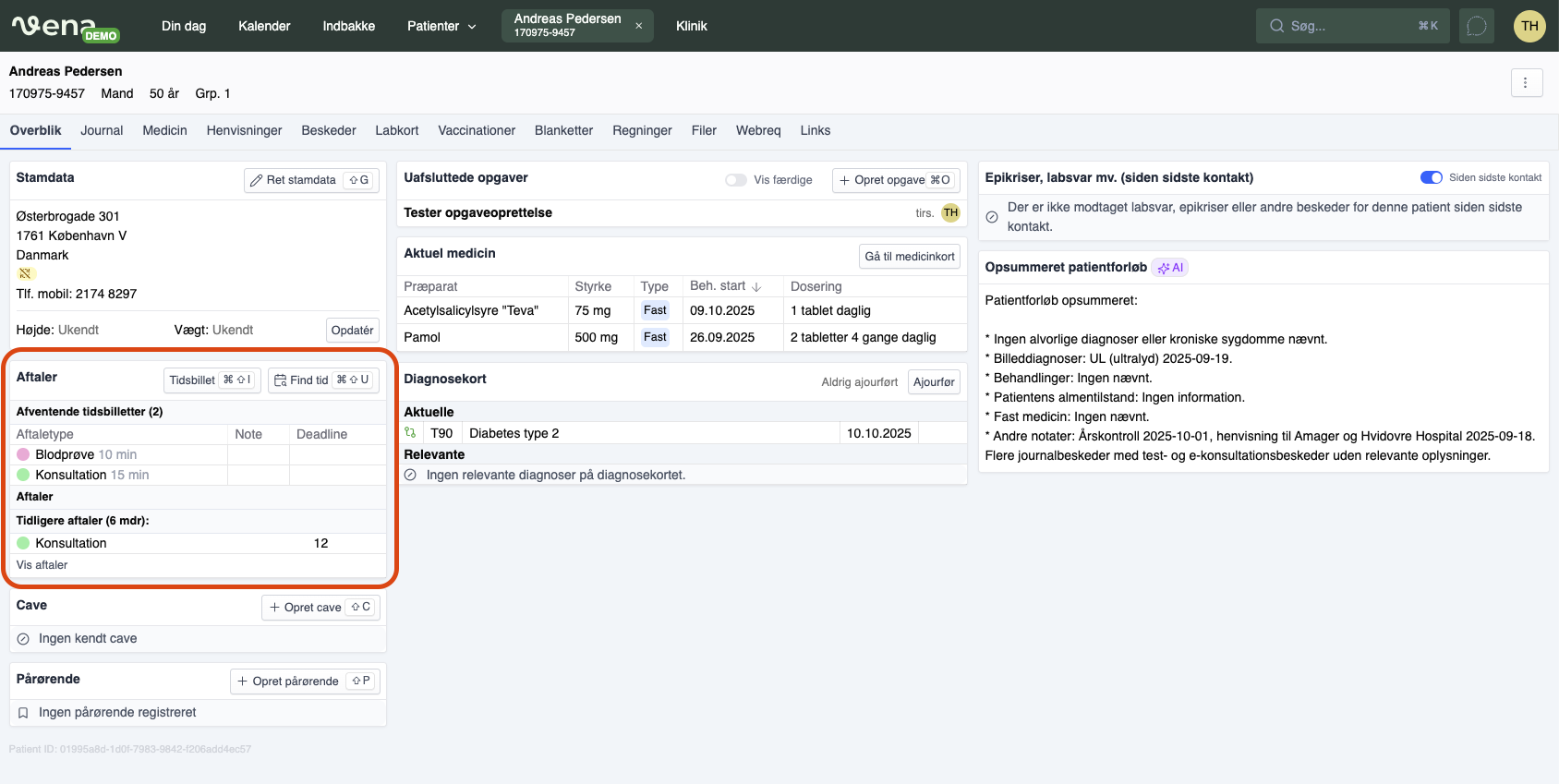Toggle Vis færdige switch
This screenshot has width=1559, height=784.
(x=735, y=180)
